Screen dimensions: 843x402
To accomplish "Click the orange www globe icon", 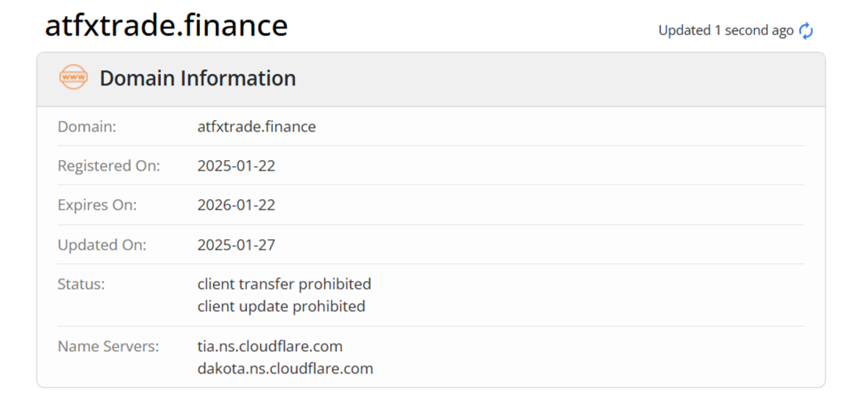I will pyautogui.click(x=73, y=78).
